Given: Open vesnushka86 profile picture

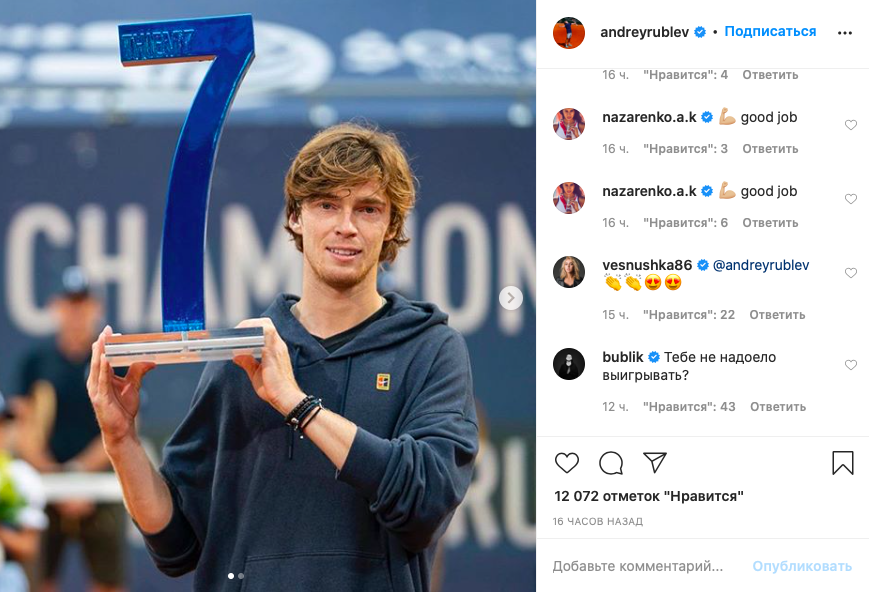Looking at the screenshot, I should point(569,272).
